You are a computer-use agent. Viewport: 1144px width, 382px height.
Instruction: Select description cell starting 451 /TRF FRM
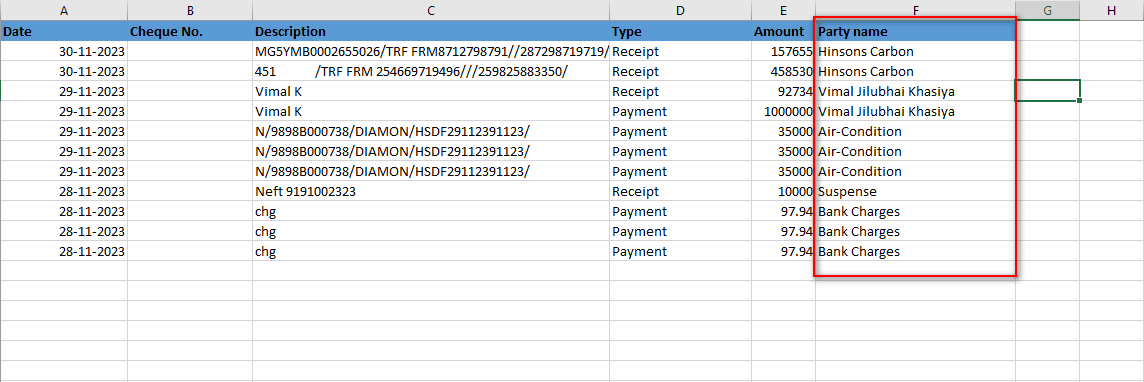coord(431,71)
